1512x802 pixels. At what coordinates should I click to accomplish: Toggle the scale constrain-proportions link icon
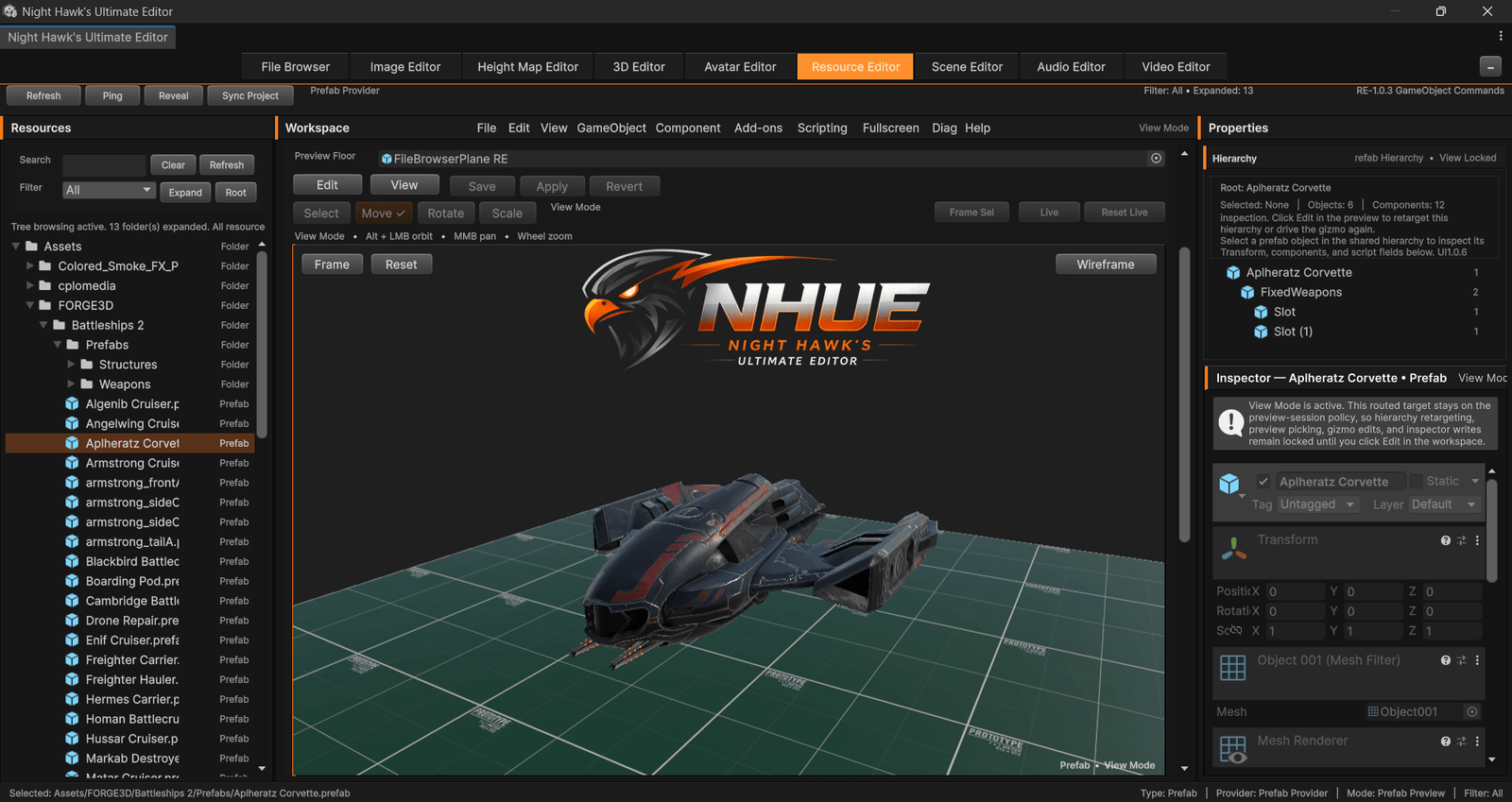(1236, 630)
